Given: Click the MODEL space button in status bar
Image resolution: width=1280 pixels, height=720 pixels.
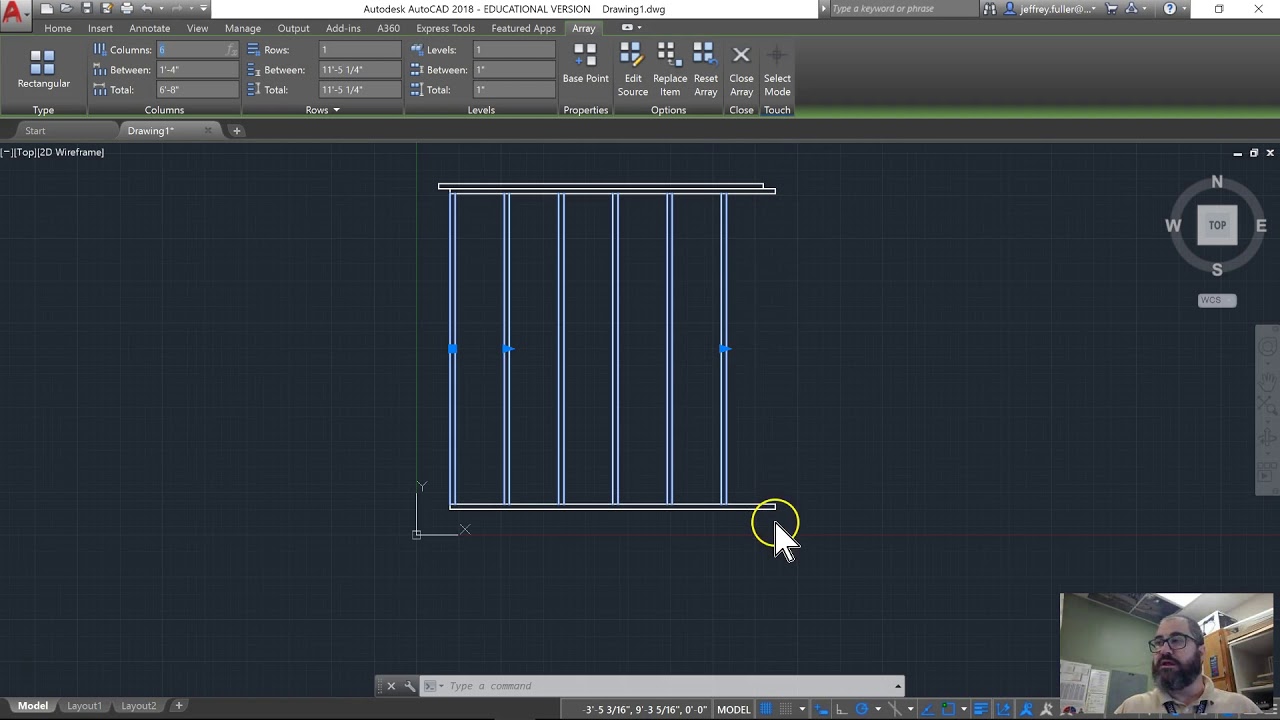Looking at the screenshot, I should [733, 709].
